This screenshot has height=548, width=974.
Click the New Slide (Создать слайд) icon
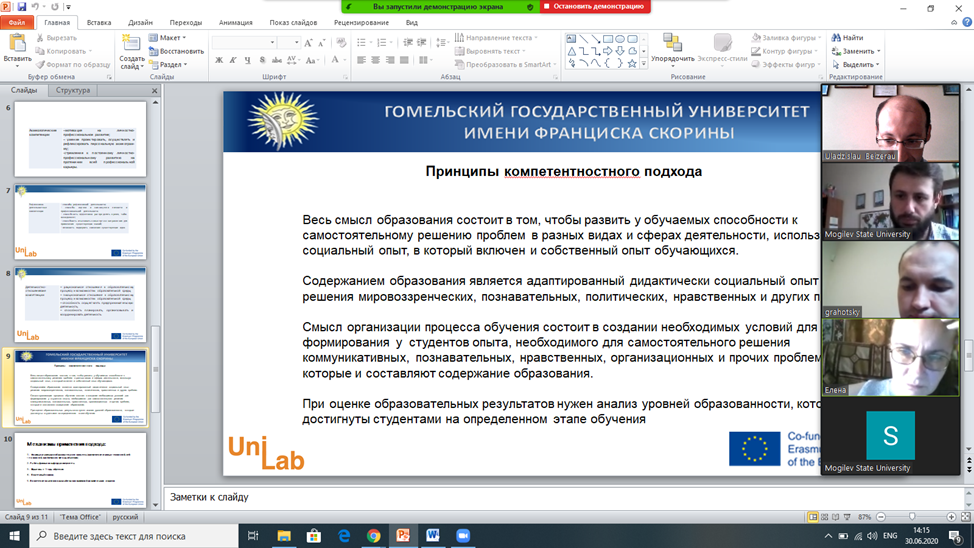(x=130, y=43)
